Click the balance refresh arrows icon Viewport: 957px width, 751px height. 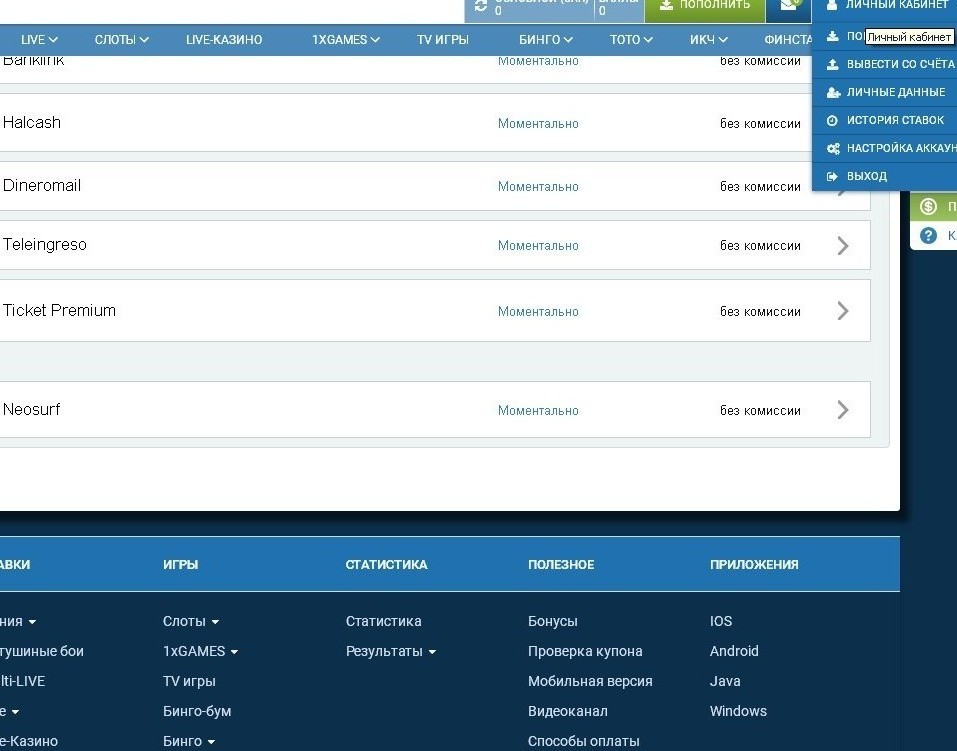(481, 5)
